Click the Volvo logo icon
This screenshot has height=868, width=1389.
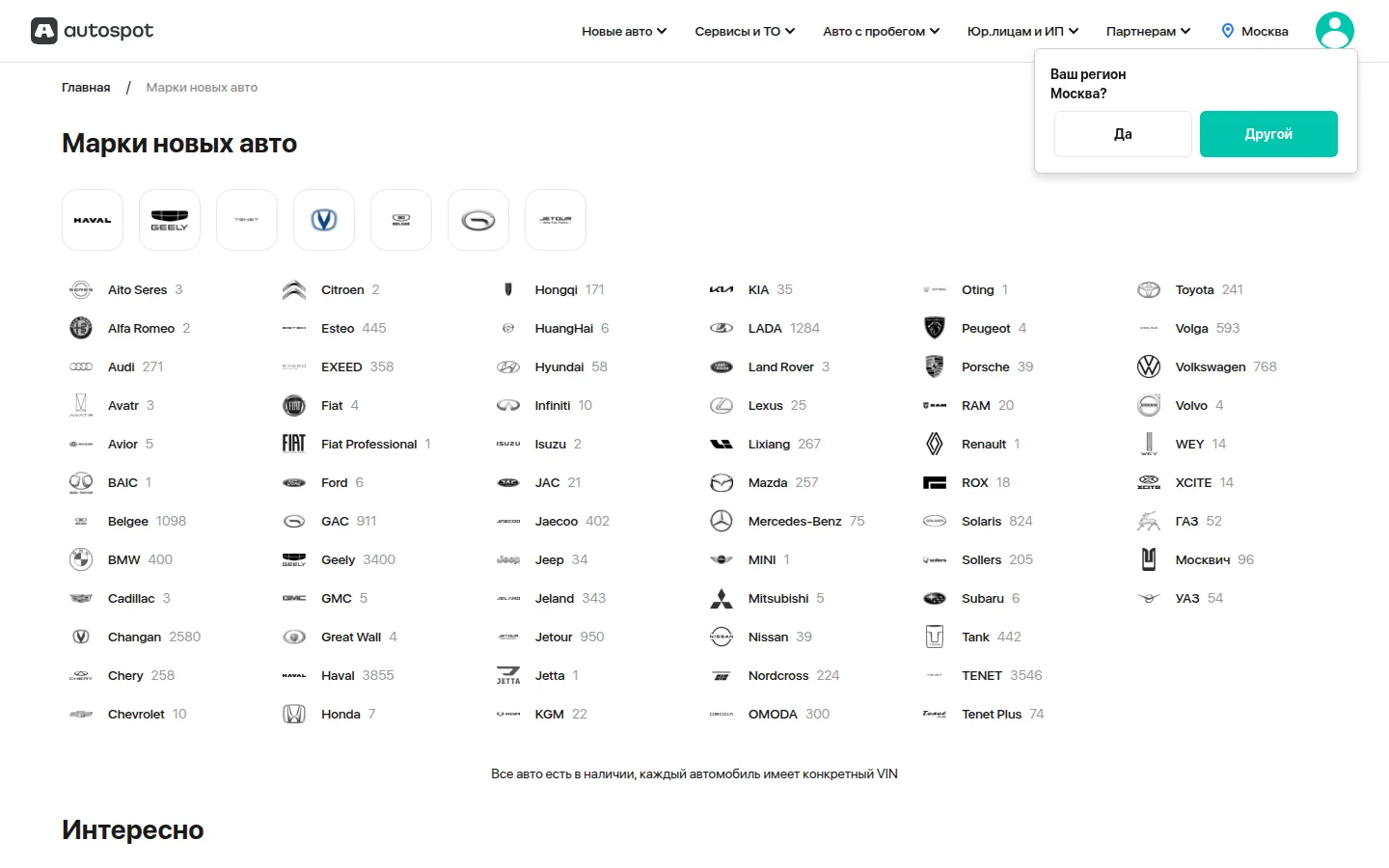[x=1149, y=405]
